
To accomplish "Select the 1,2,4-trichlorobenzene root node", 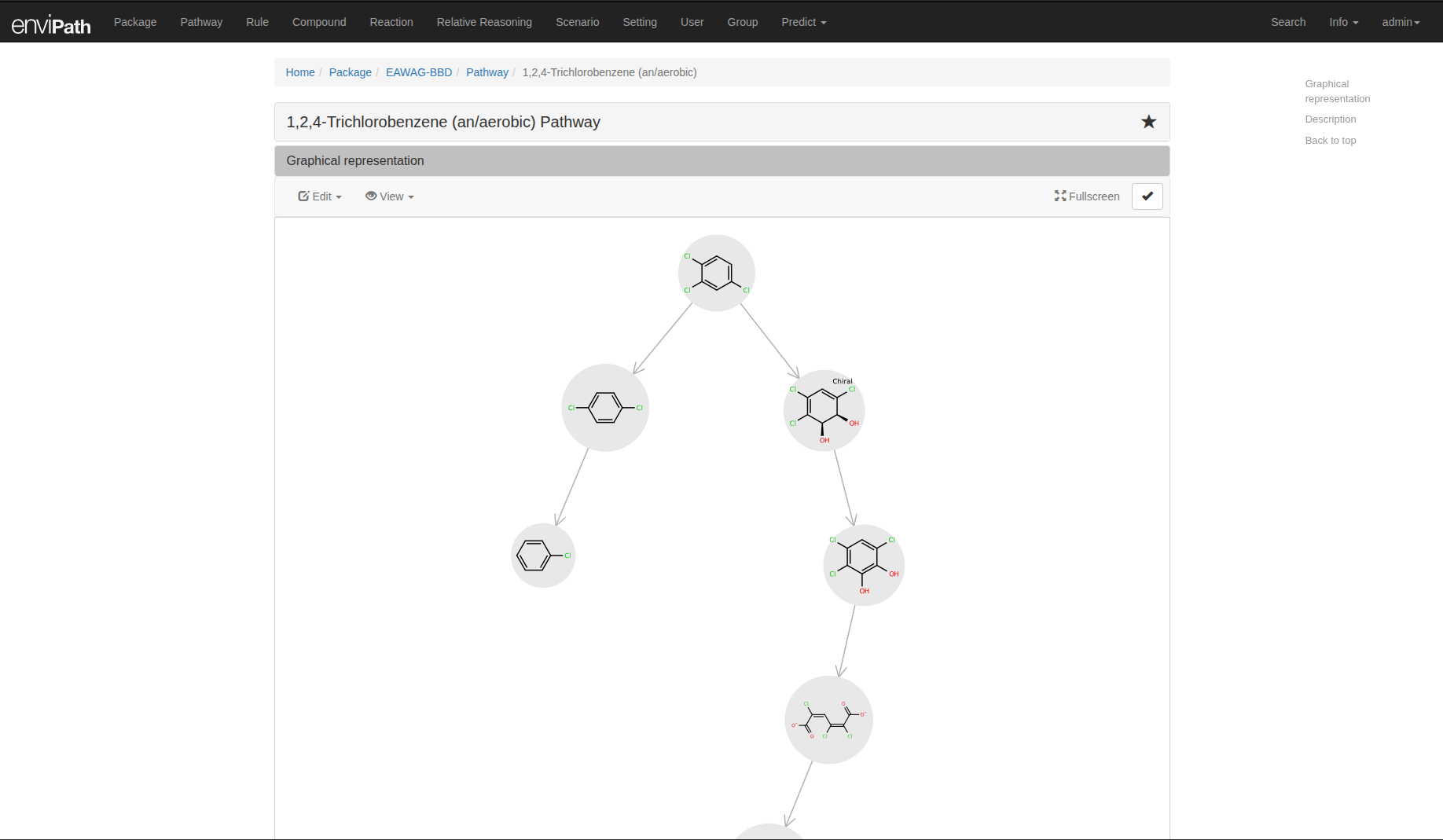I will tap(716, 273).
